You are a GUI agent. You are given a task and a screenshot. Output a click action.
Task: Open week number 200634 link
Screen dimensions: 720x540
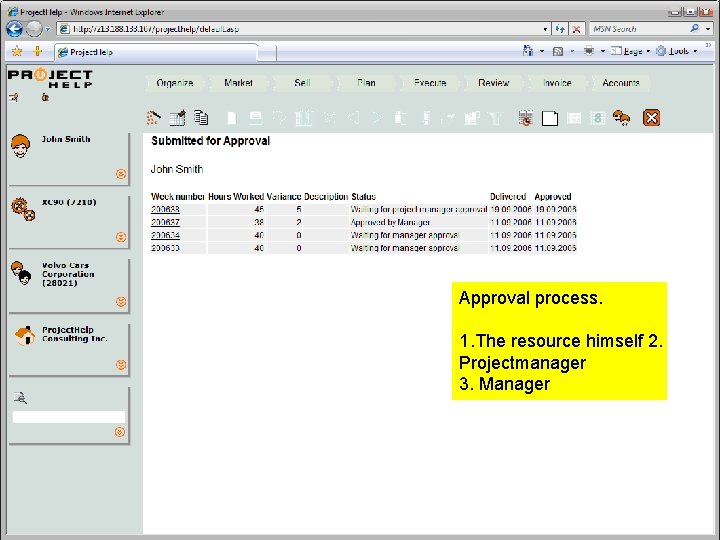click(x=165, y=235)
